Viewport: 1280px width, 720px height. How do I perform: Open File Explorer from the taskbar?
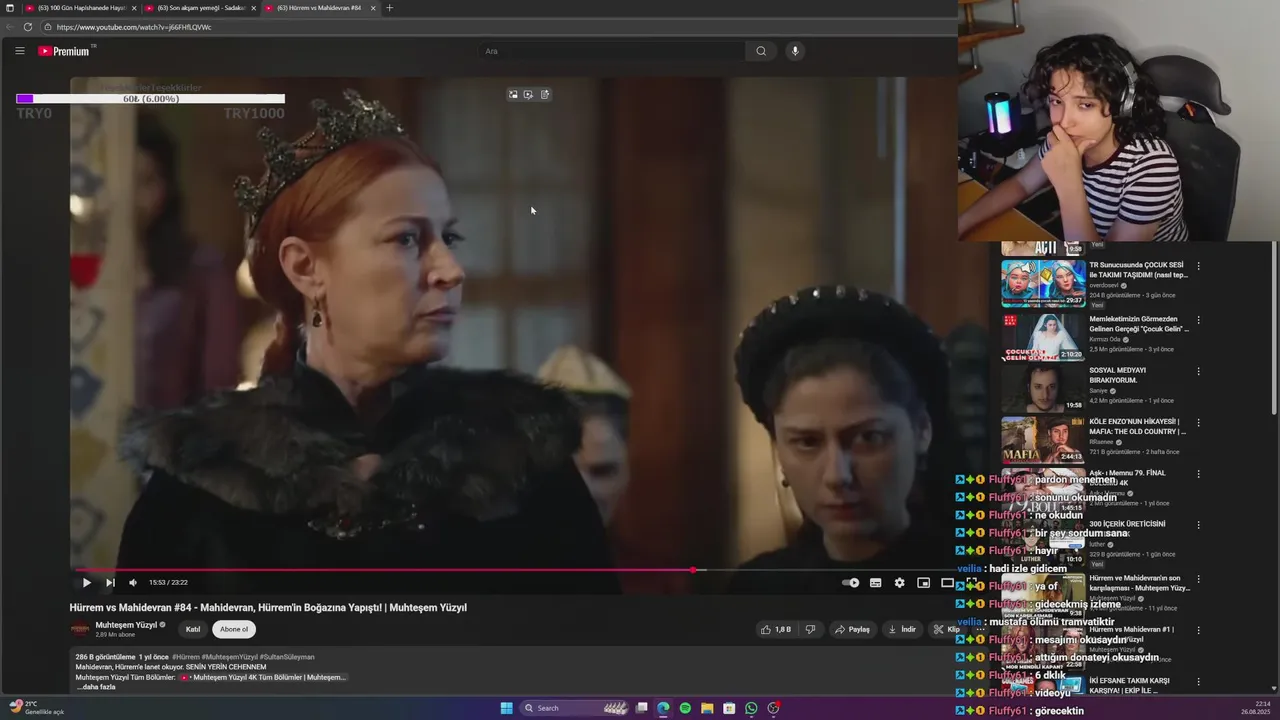click(707, 708)
